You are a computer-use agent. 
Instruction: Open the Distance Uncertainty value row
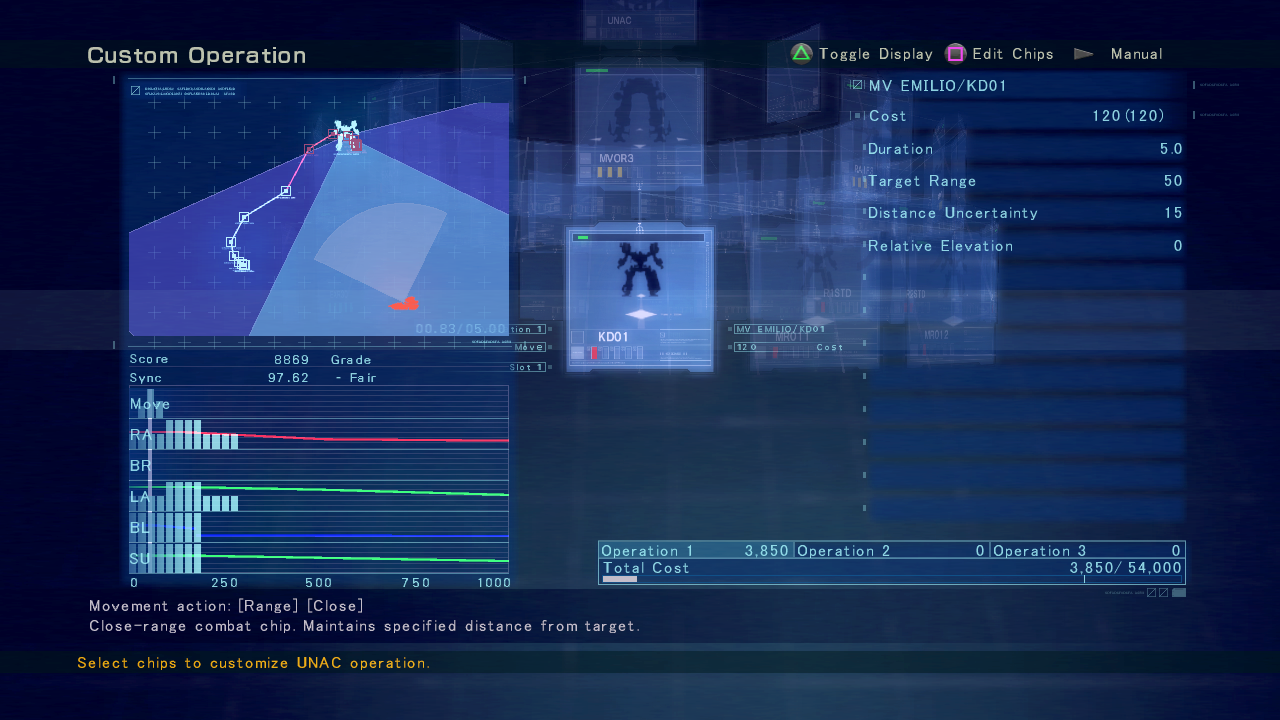[x=1025, y=213]
